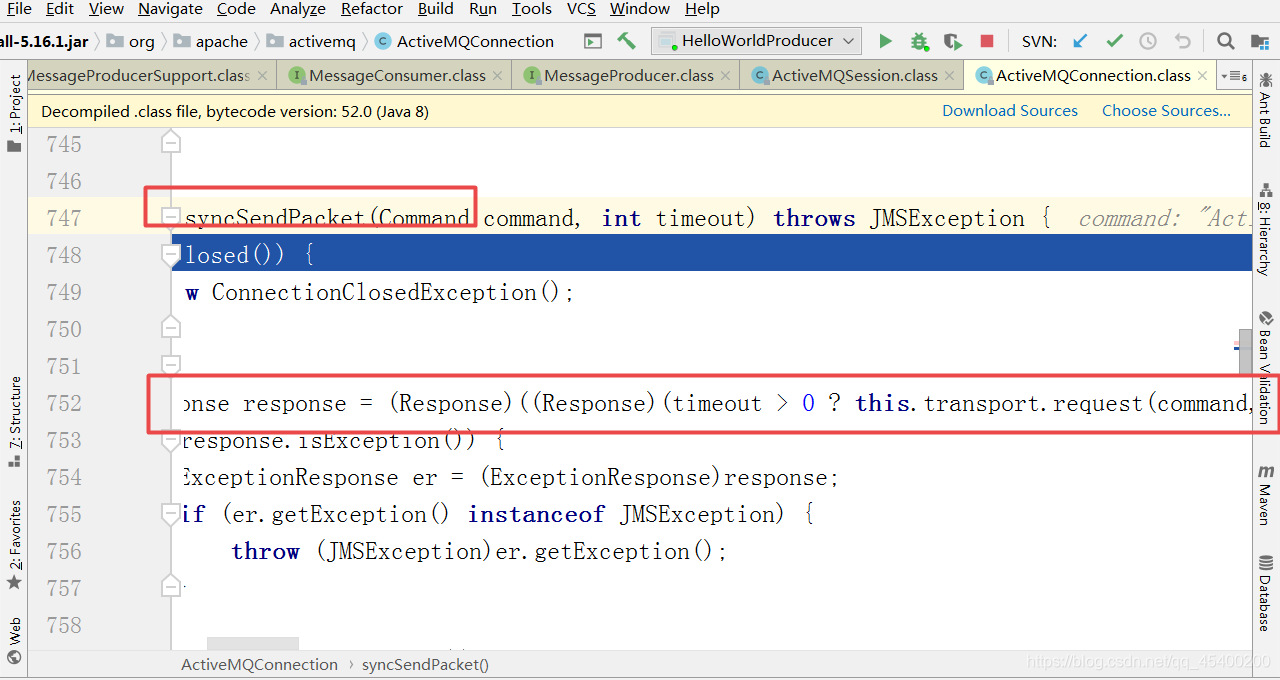This screenshot has width=1280, height=680.
Task: Toggle fold marker on line 745
Action: pos(171,144)
